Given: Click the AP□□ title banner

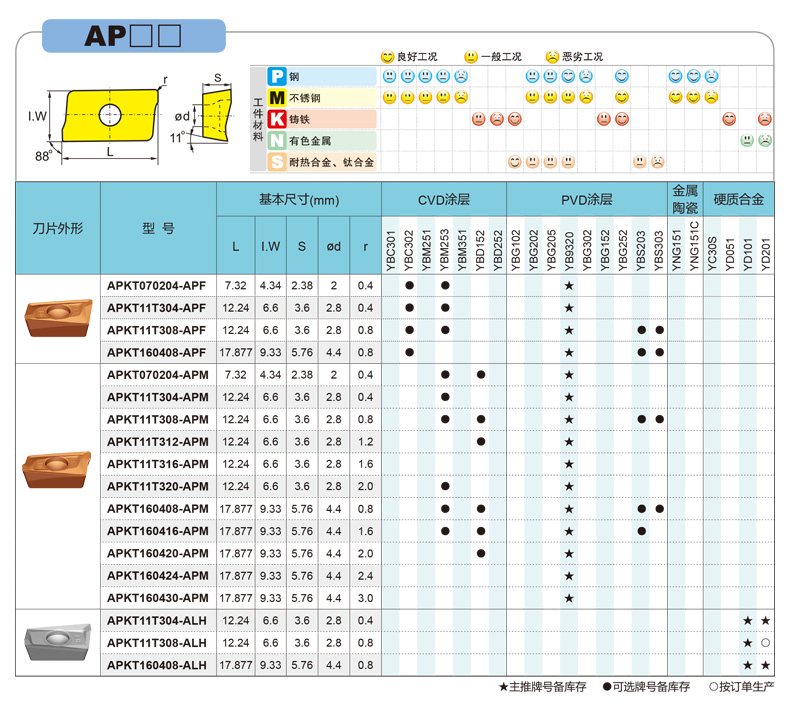Looking at the screenshot, I should [134, 36].
